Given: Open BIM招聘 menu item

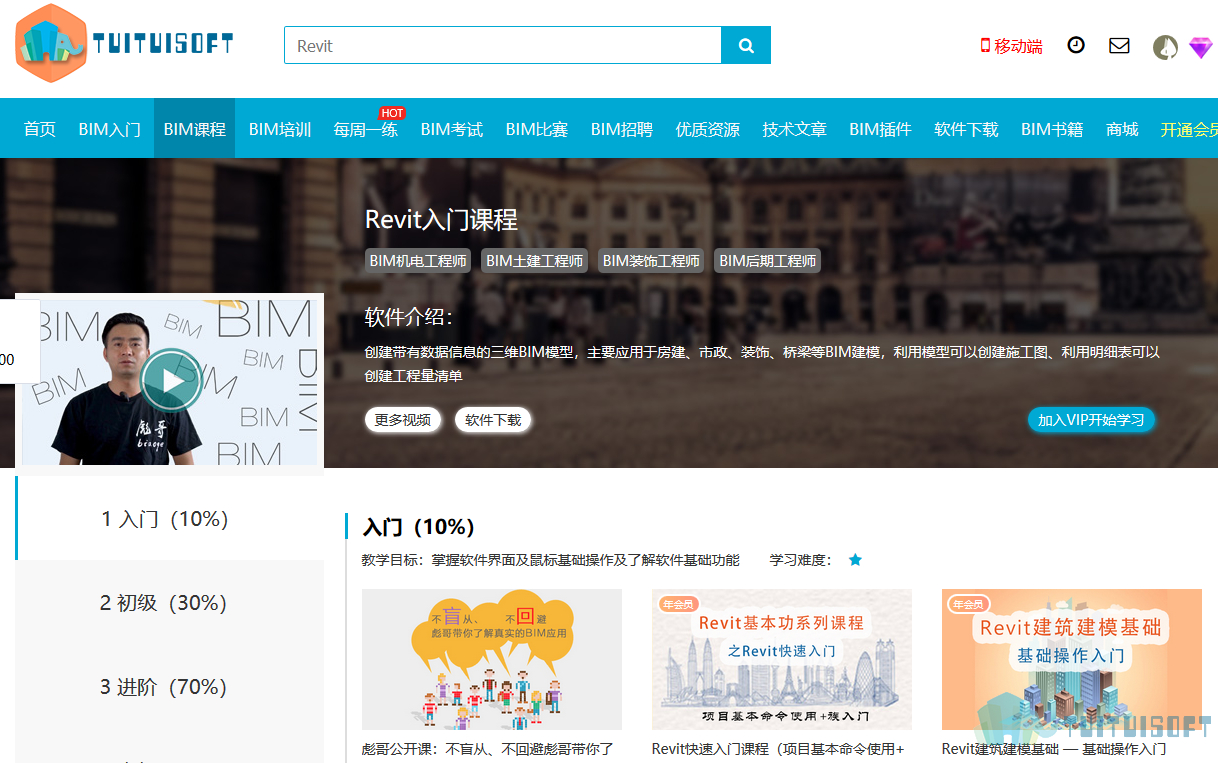Looking at the screenshot, I should coord(622,129).
